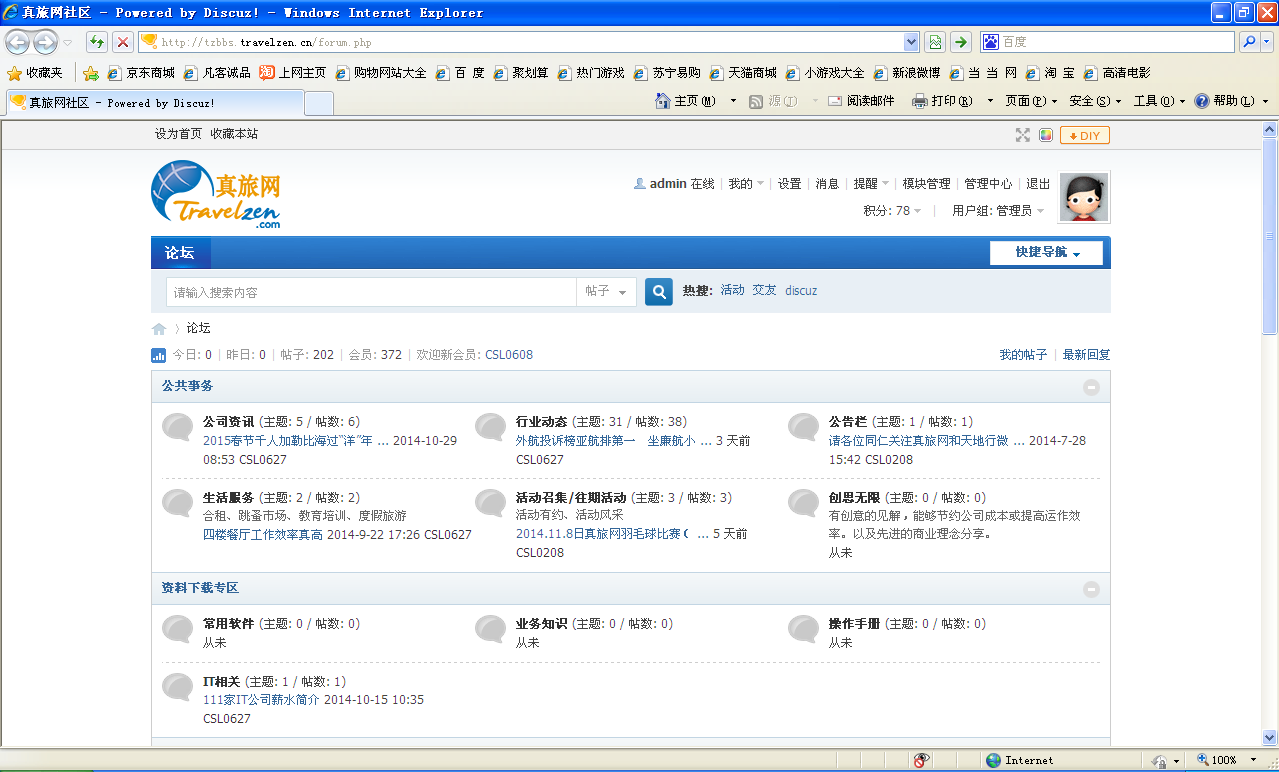Click the 我的帖子 link
Viewport: 1279px width, 772px height.
pos(1023,355)
